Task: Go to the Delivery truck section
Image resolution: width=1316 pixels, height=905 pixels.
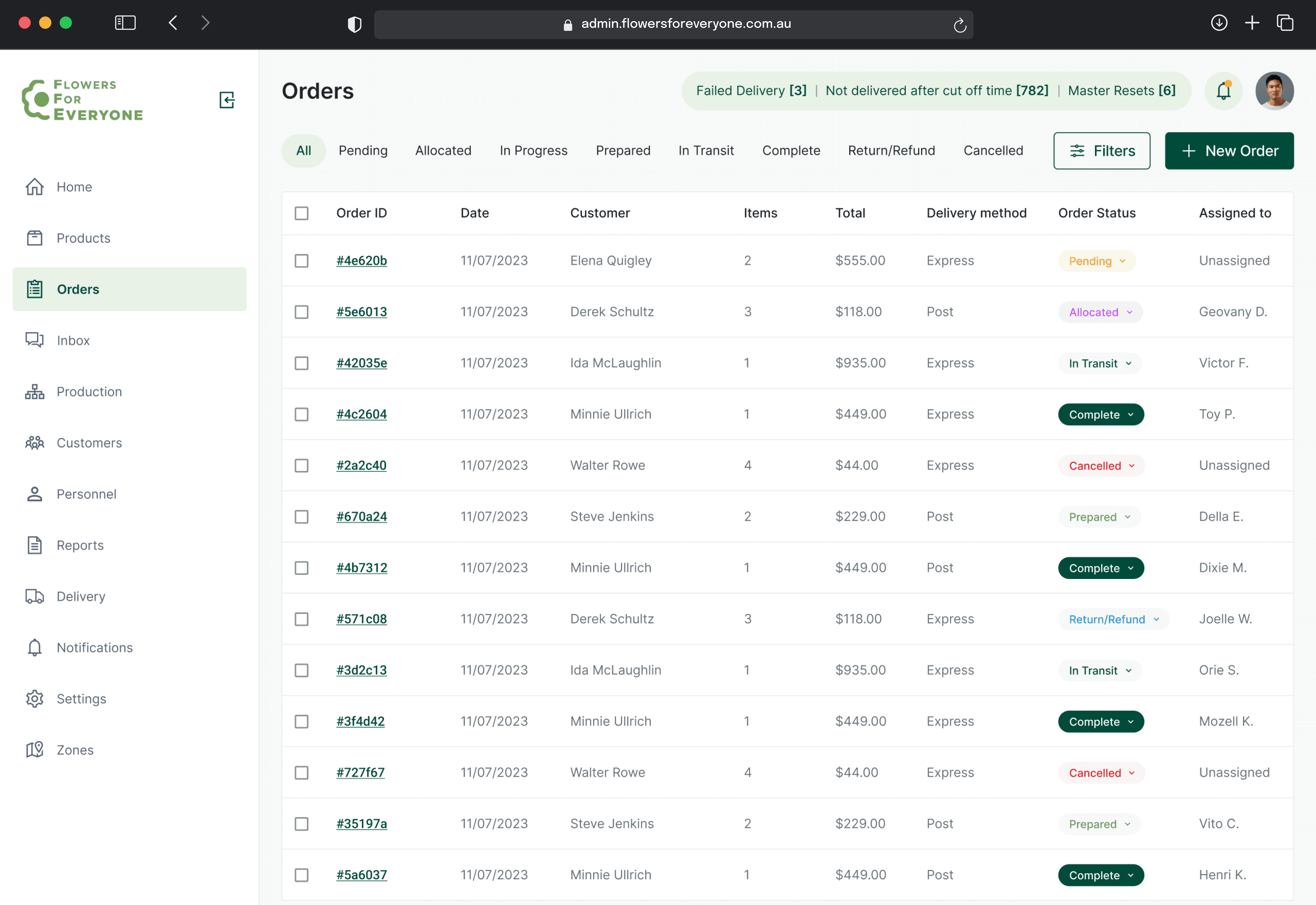Action: [x=81, y=596]
